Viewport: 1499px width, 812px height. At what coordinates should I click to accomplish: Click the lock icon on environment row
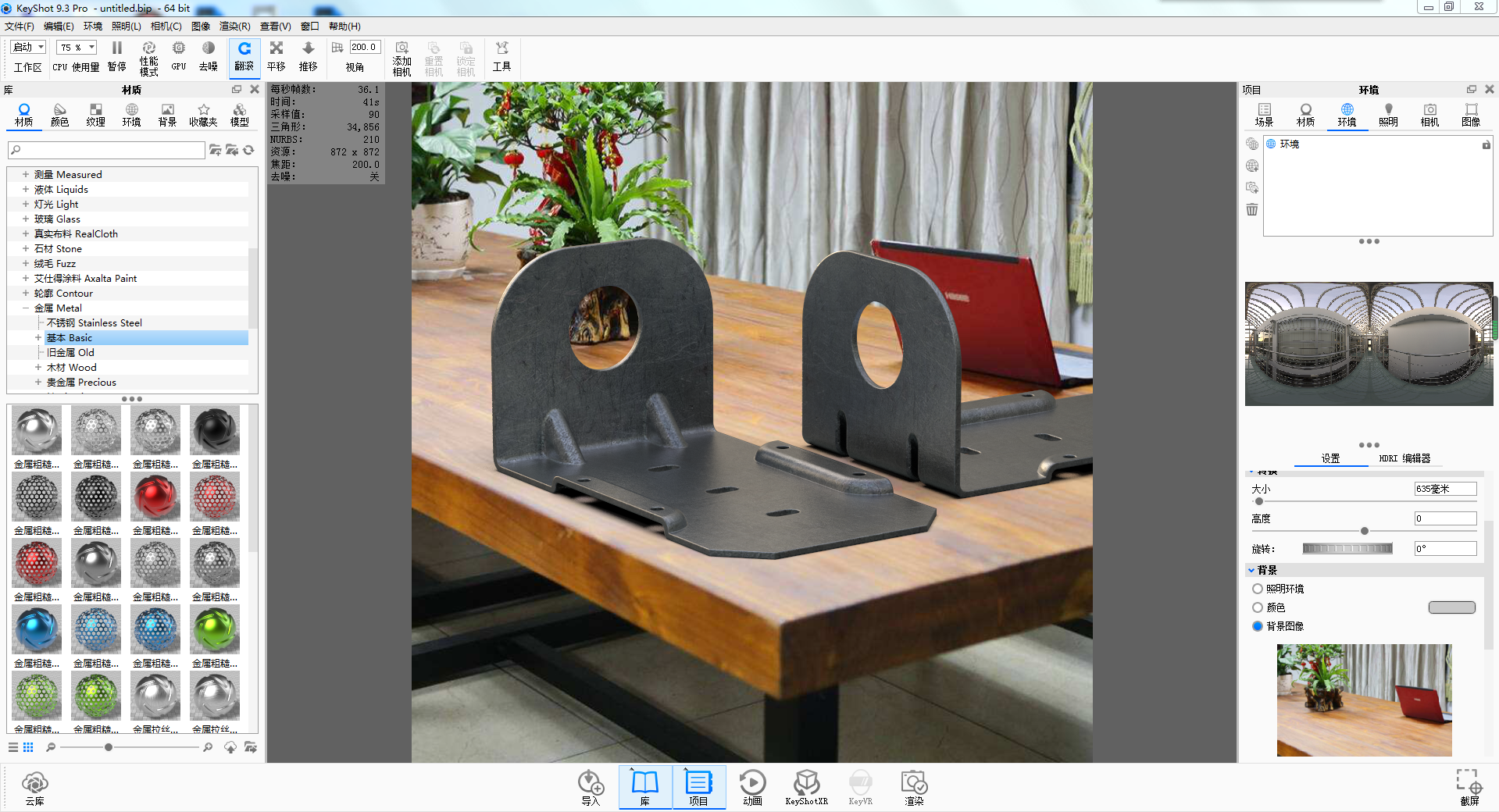point(1486,144)
